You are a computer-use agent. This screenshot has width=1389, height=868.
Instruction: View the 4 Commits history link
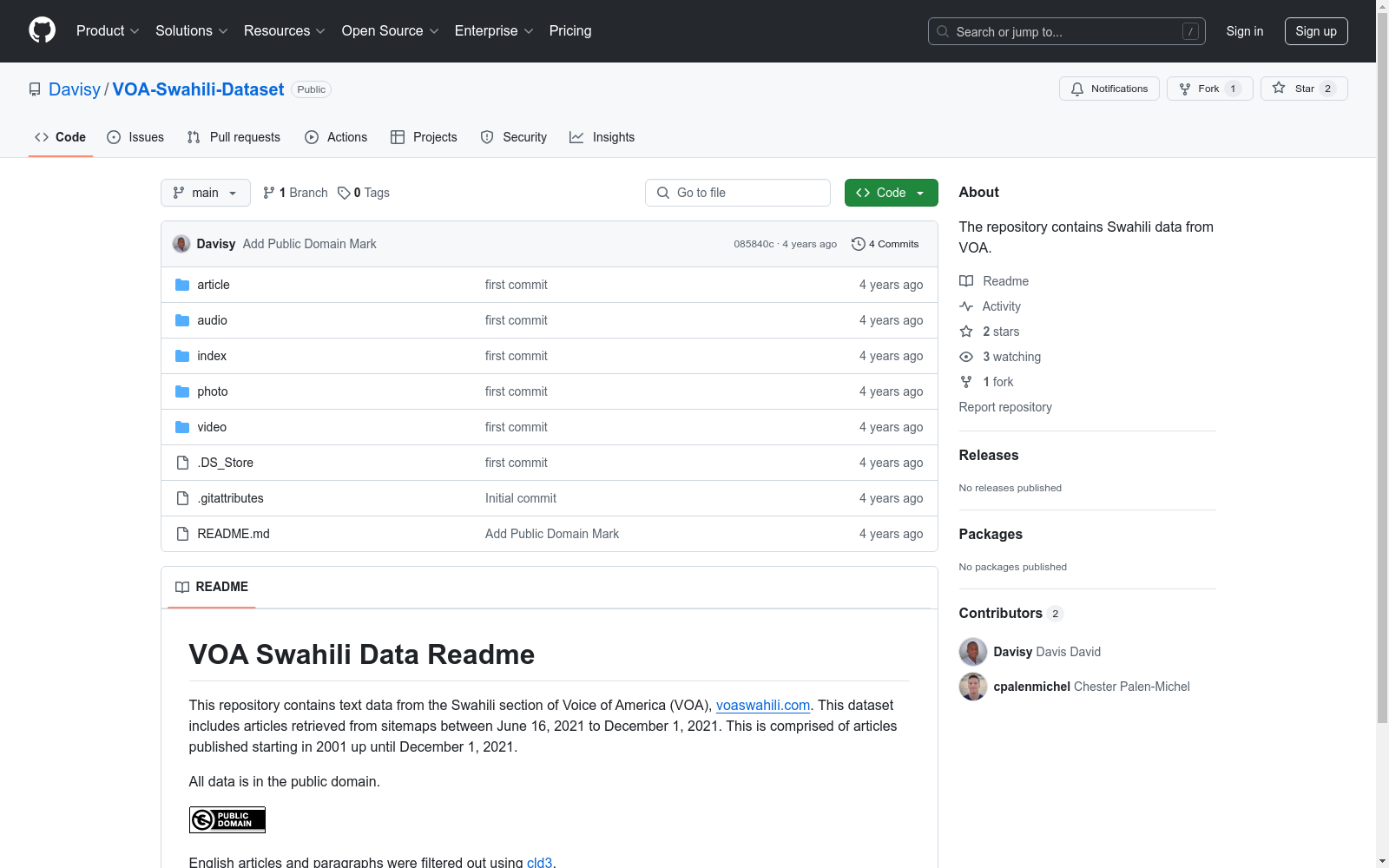(x=885, y=244)
